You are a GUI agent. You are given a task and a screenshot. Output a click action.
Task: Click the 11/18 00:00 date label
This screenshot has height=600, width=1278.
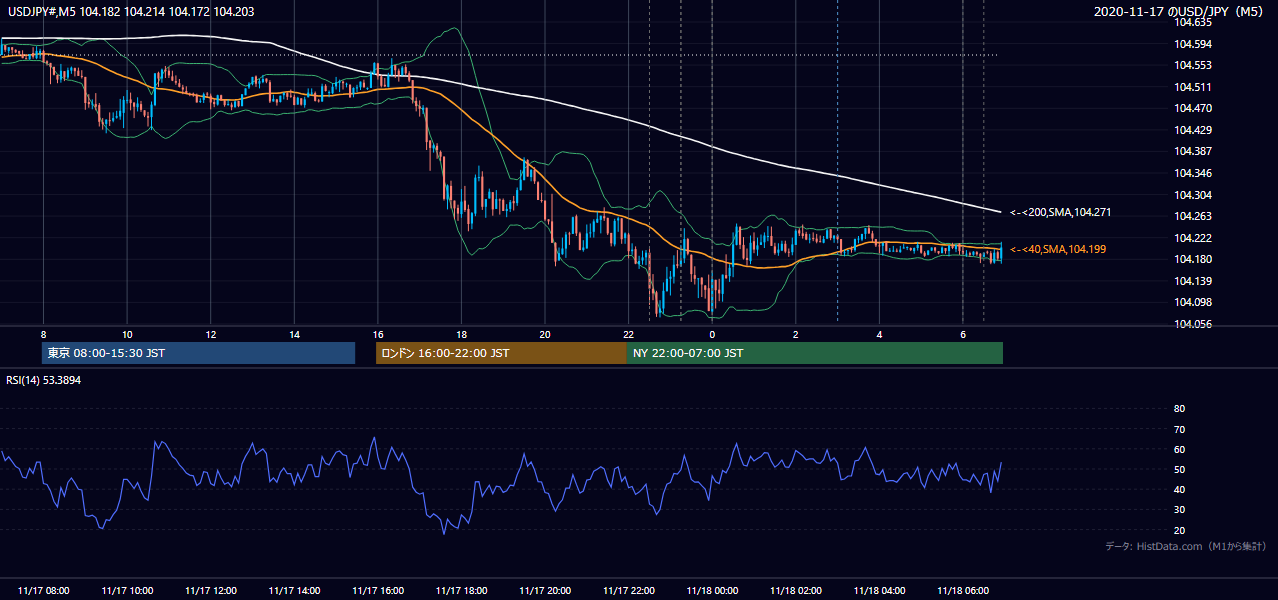tap(712, 591)
